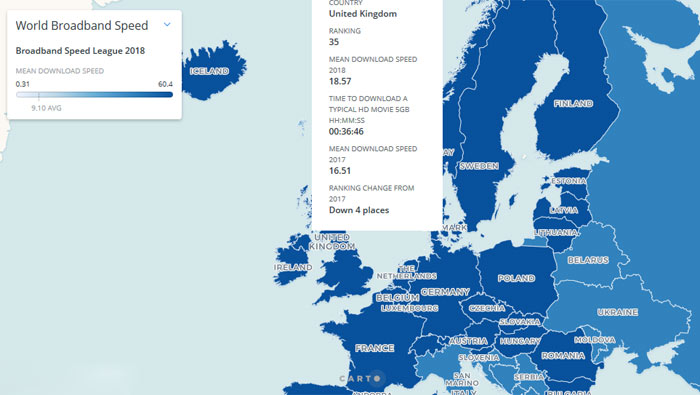Select Poland on the map
700x395 pixels.
(x=517, y=279)
